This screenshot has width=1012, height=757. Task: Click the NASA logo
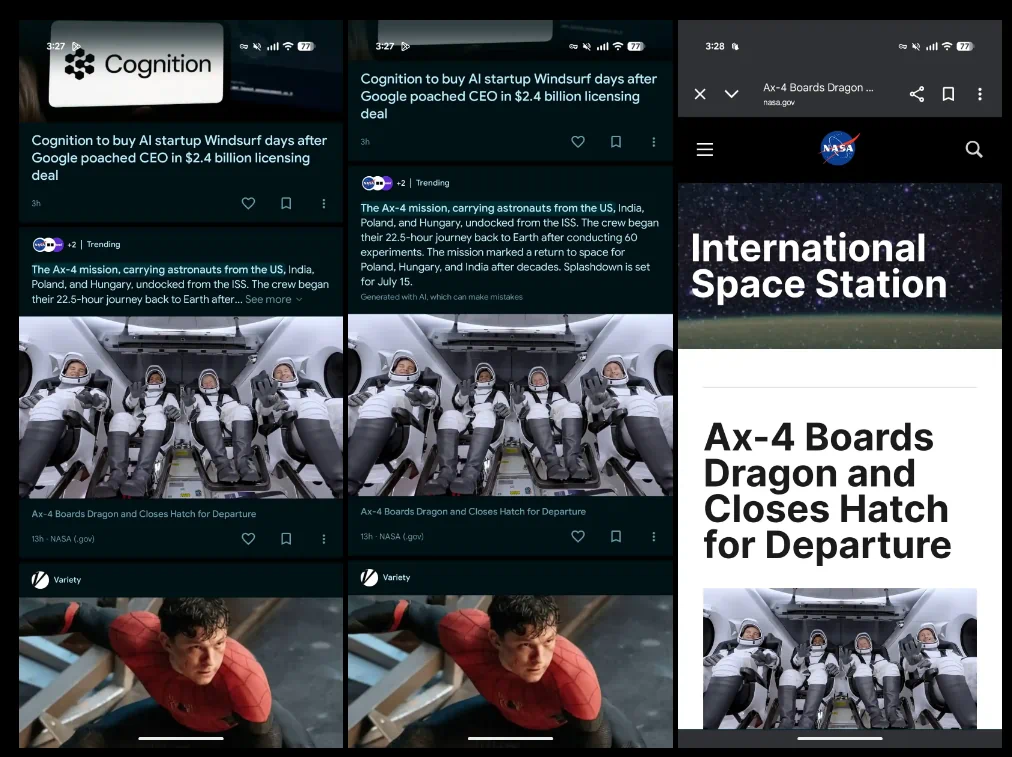point(839,148)
